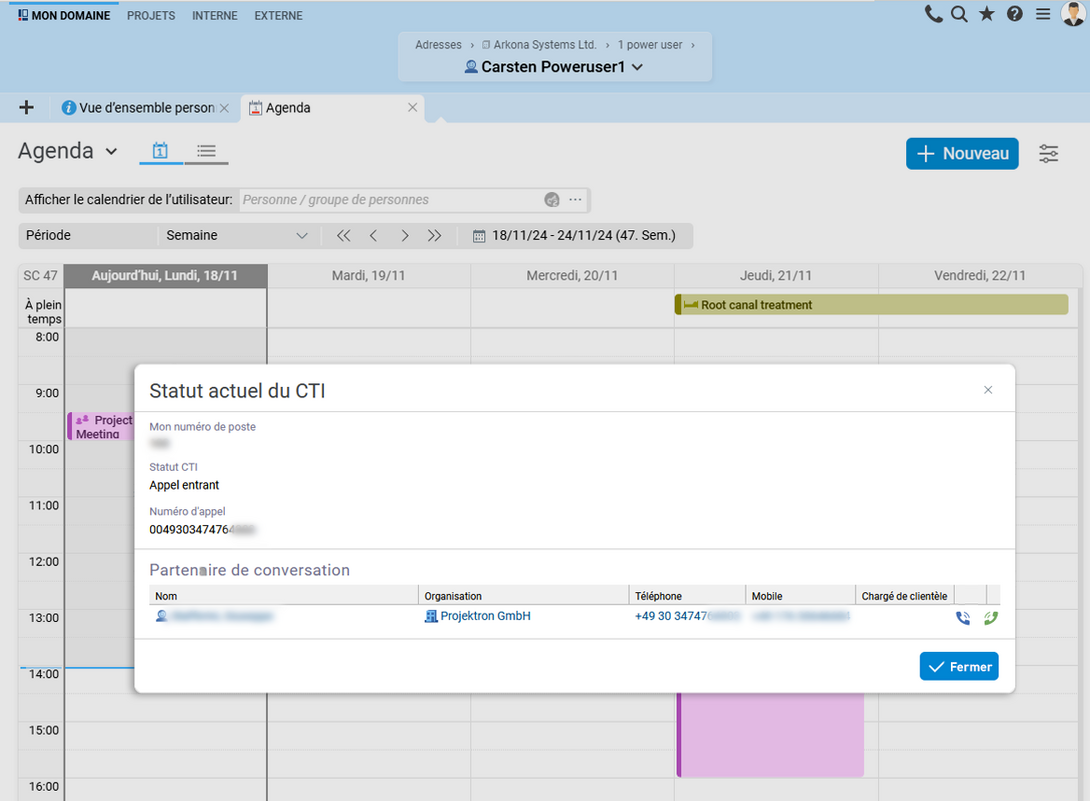Click the Fermer button

[x=958, y=667]
